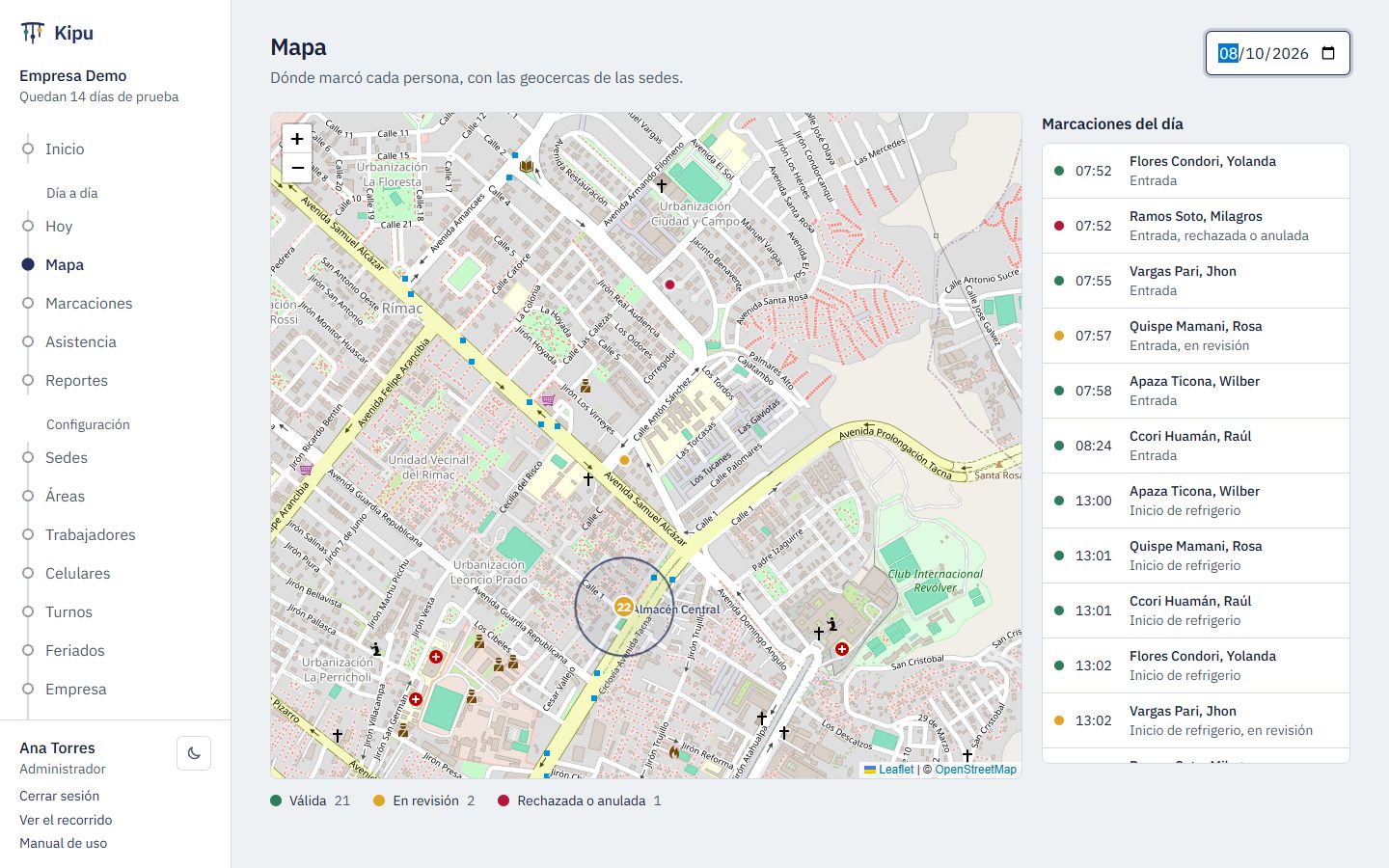Click the Rechazada o anulada legend dot
Viewport: 1389px width, 868px height.
(504, 800)
